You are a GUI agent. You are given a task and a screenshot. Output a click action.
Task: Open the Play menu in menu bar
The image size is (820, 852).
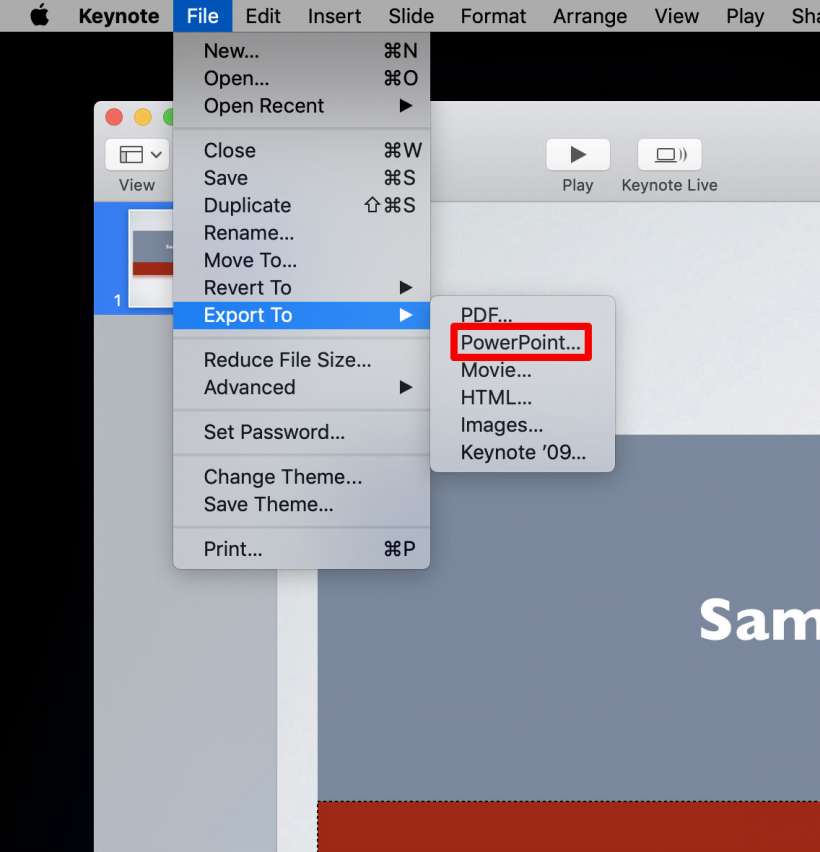tap(745, 16)
